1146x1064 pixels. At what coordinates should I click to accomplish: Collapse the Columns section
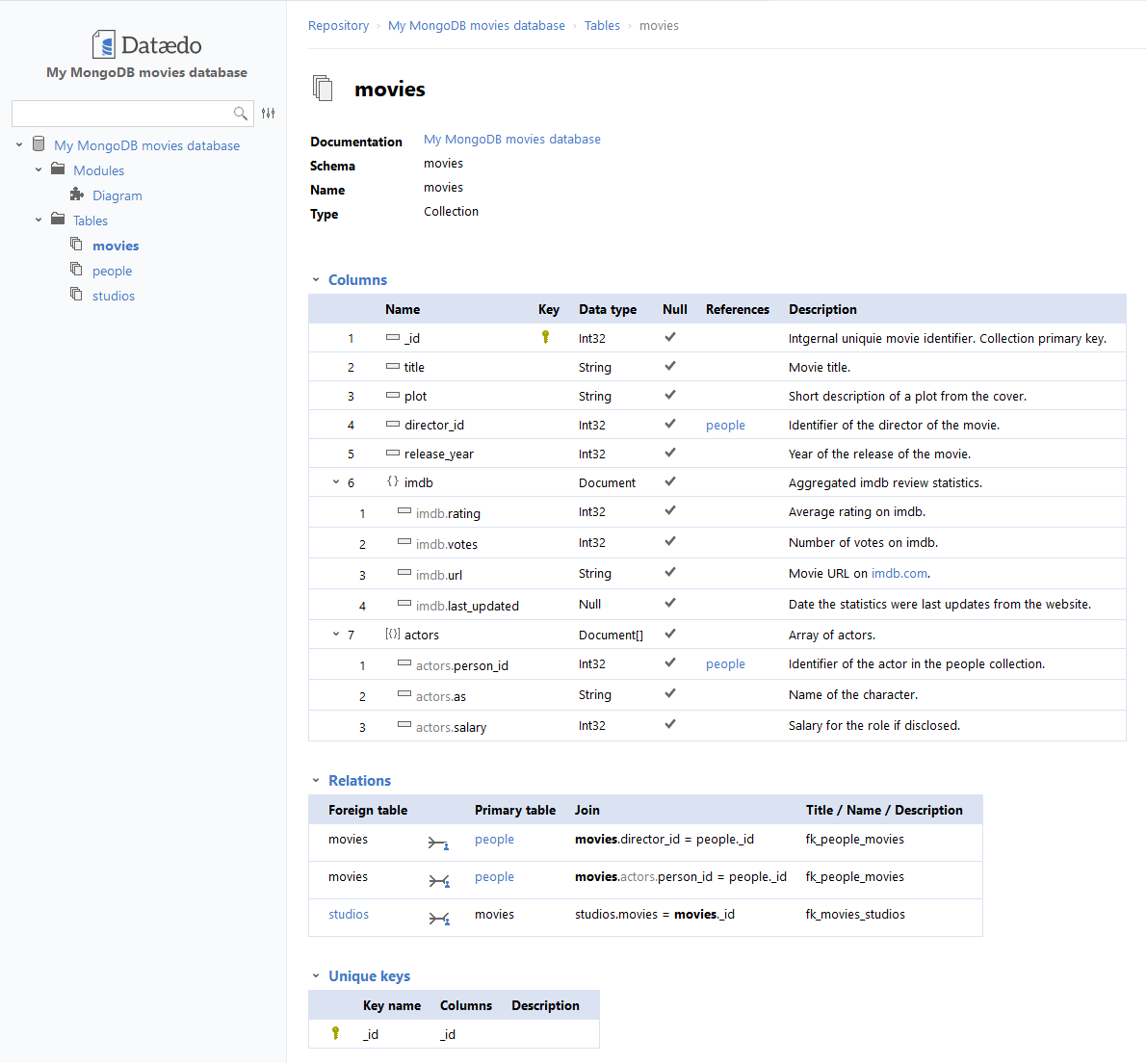point(316,279)
